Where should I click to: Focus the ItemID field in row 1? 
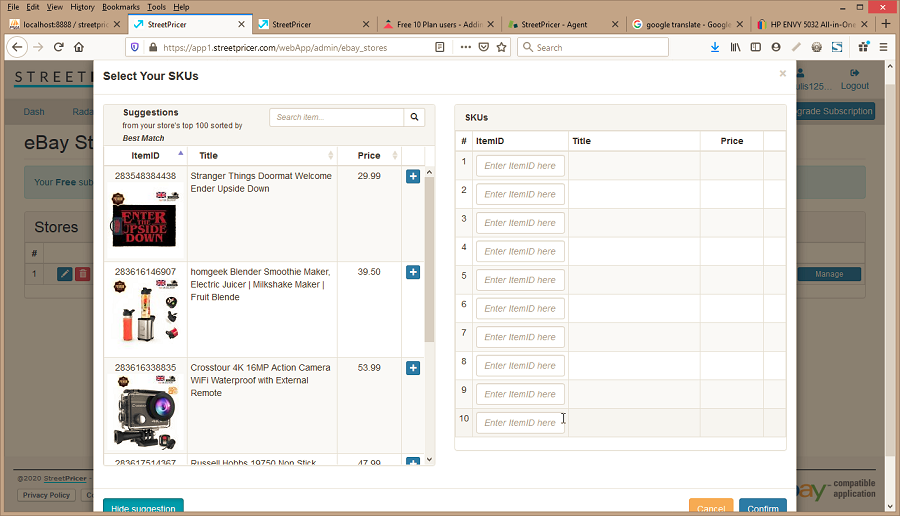pyautogui.click(x=520, y=166)
